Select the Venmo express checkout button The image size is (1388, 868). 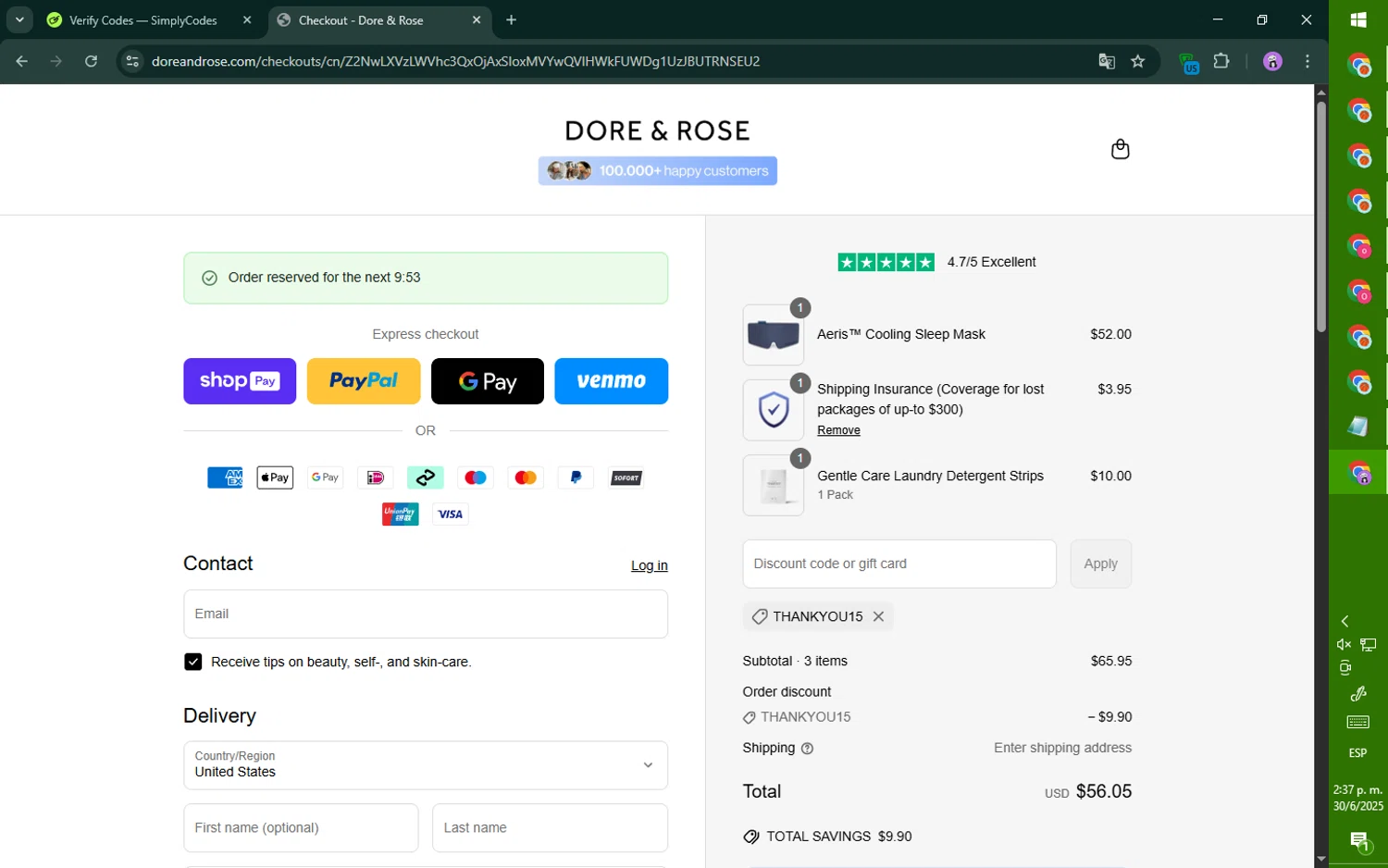pyautogui.click(x=611, y=381)
